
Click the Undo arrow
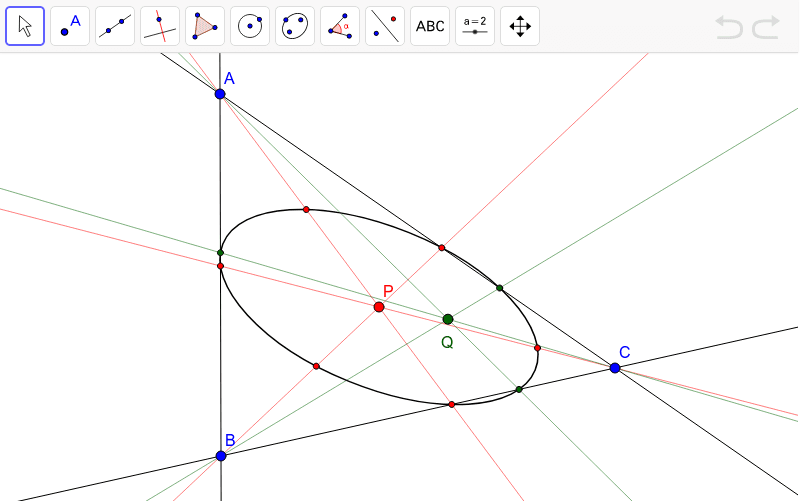pyautogui.click(x=729, y=27)
